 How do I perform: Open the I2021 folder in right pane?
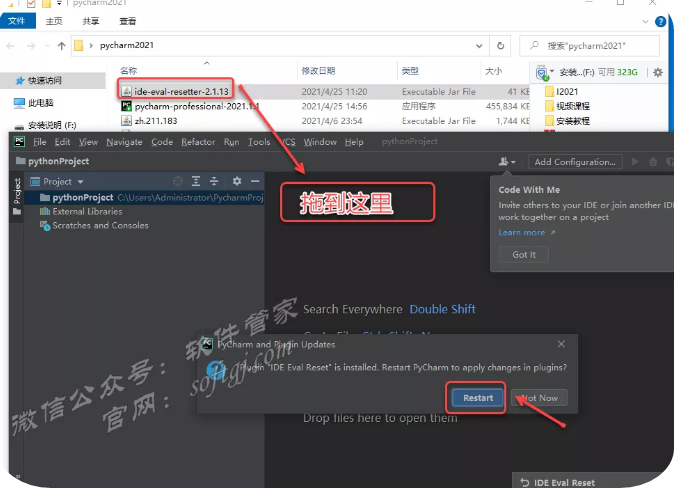pos(567,92)
